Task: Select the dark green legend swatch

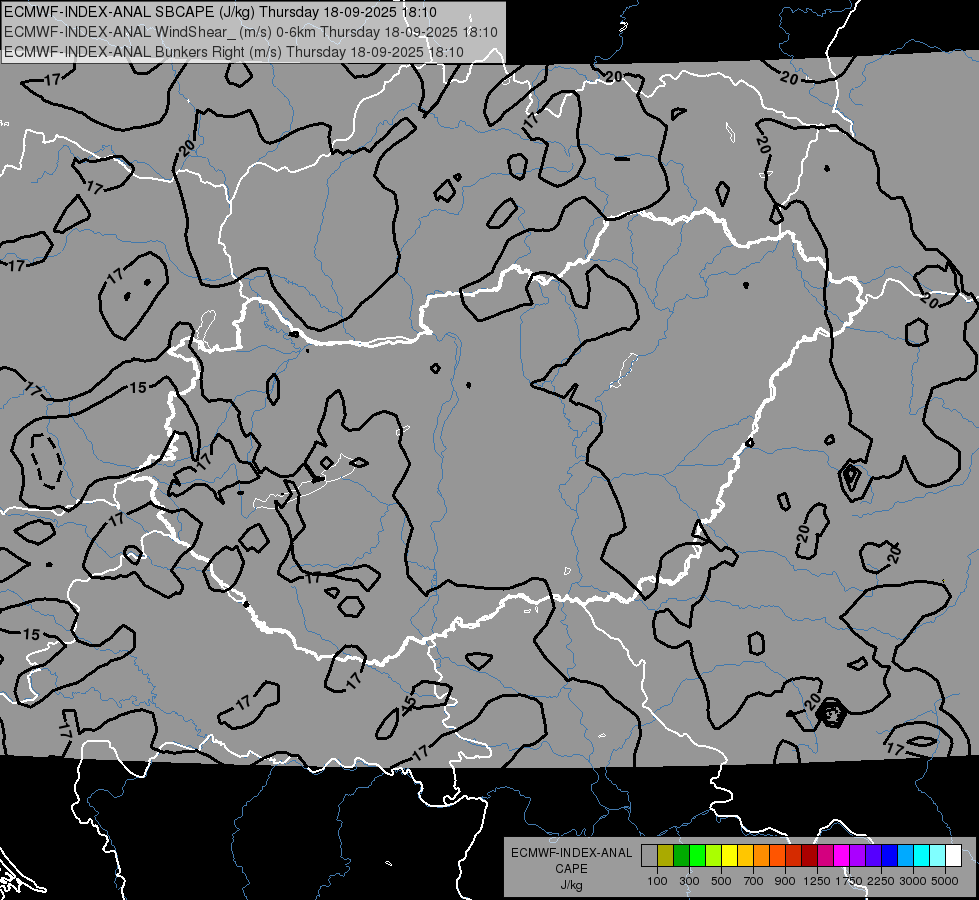Action: (x=681, y=856)
